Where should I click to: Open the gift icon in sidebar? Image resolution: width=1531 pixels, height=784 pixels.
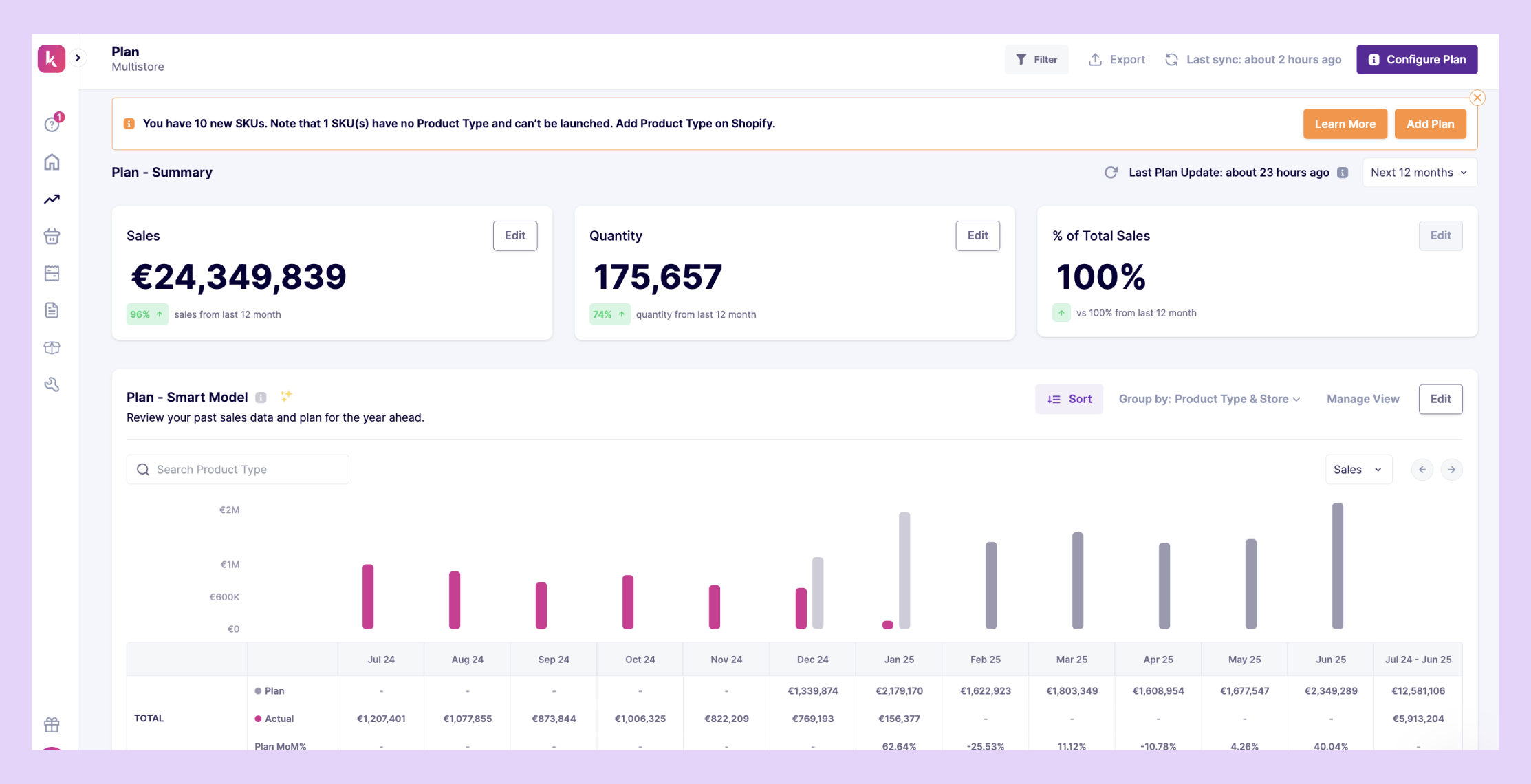(x=52, y=724)
